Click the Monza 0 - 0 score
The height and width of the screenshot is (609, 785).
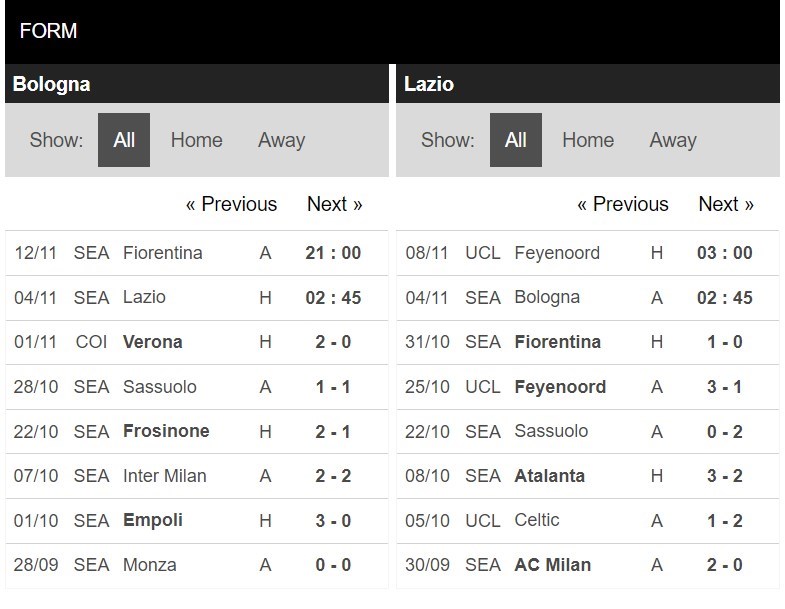[x=333, y=565]
